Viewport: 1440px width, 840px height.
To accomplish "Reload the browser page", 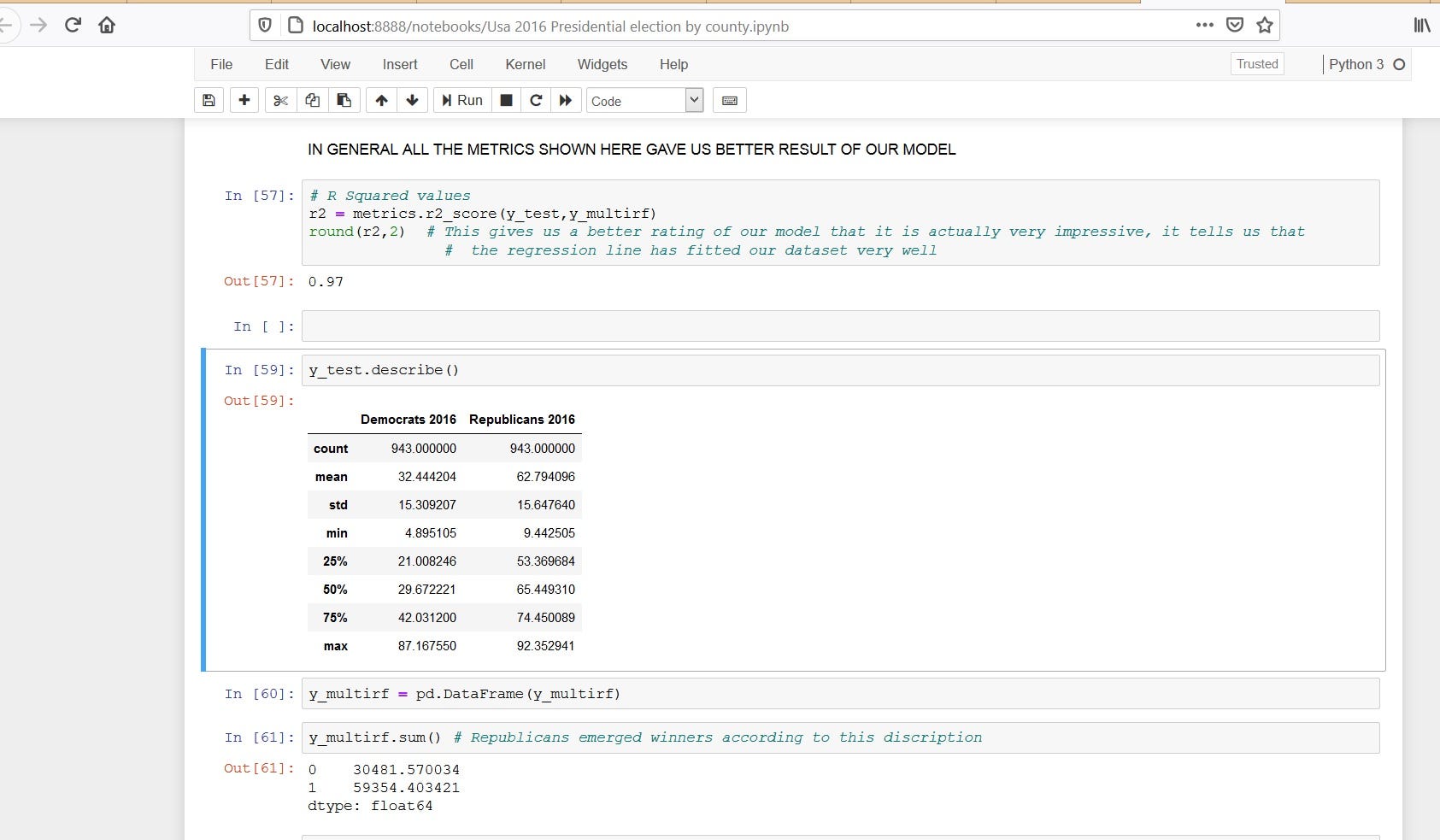I will 73,25.
